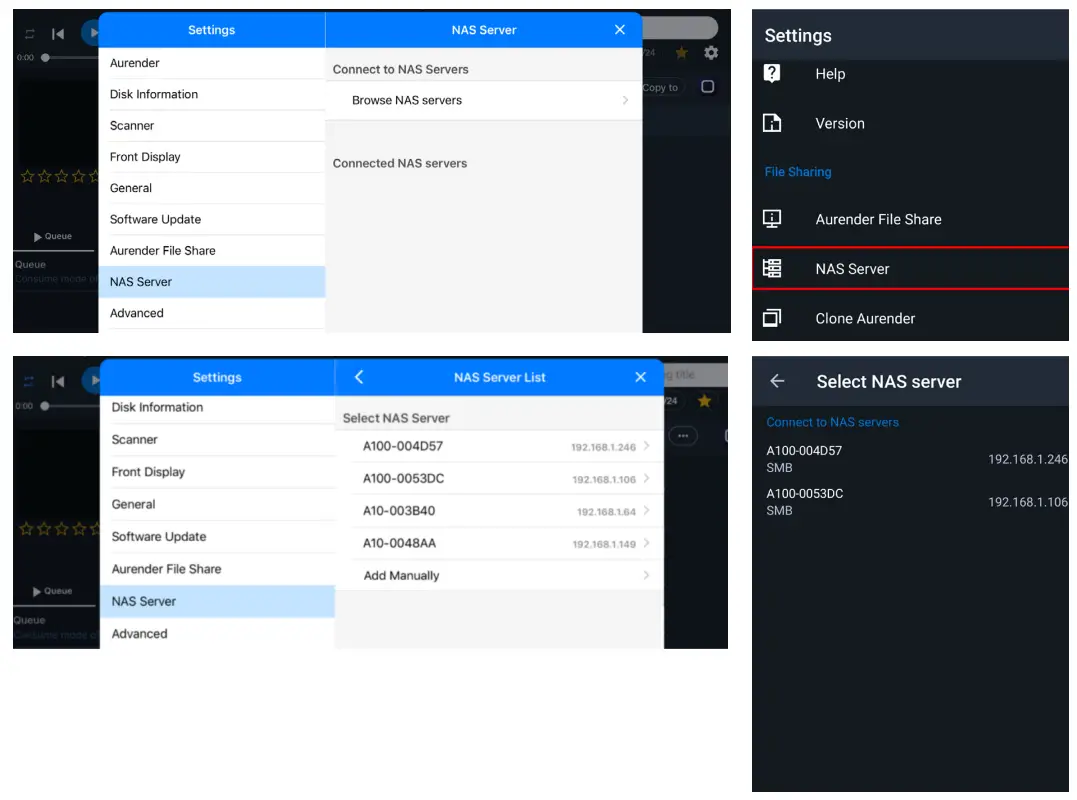Open Help icon in dark Settings panel

(x=772, y=73)
